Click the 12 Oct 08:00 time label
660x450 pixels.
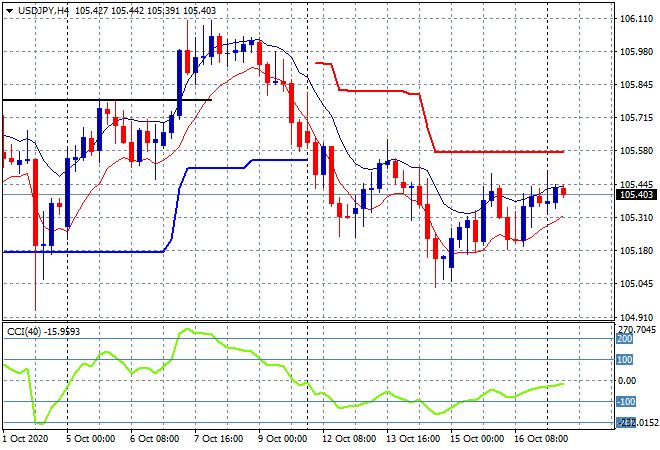tap(349, 439)
